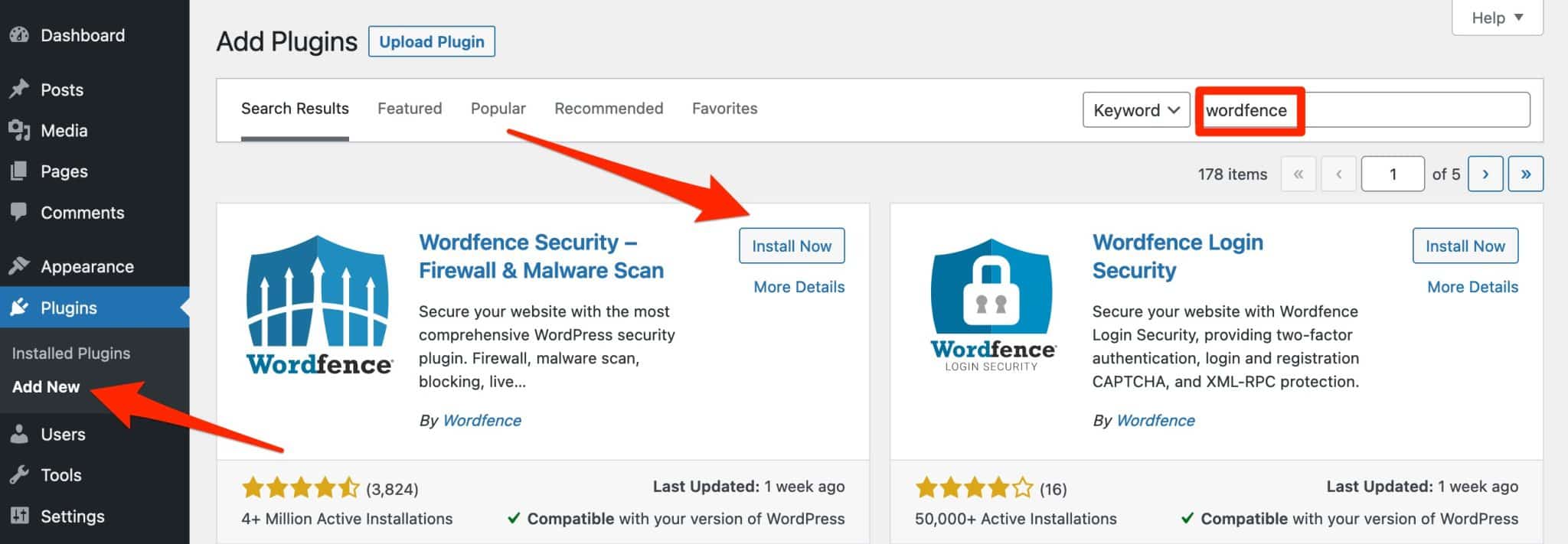The image size is (1568, 544).
Task: Click the Settings sliders icon
Action: tap(18, 516)
